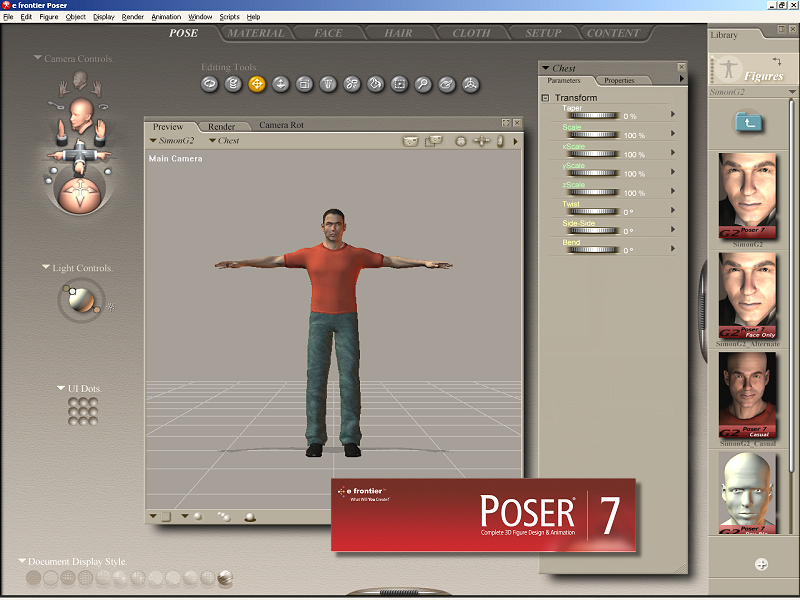The image size is (800, 600).
Task: Select the Rotate editing tool
Action: point(210,84)
